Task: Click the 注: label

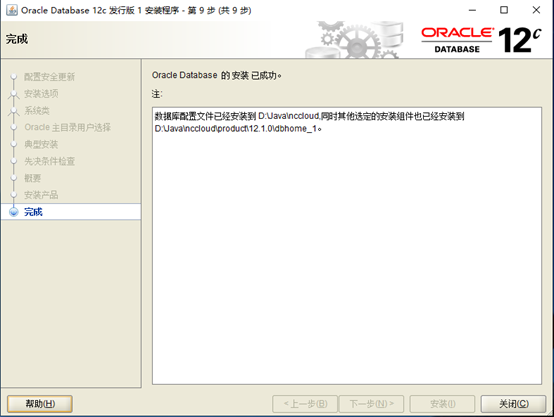Action: point(157,94)
